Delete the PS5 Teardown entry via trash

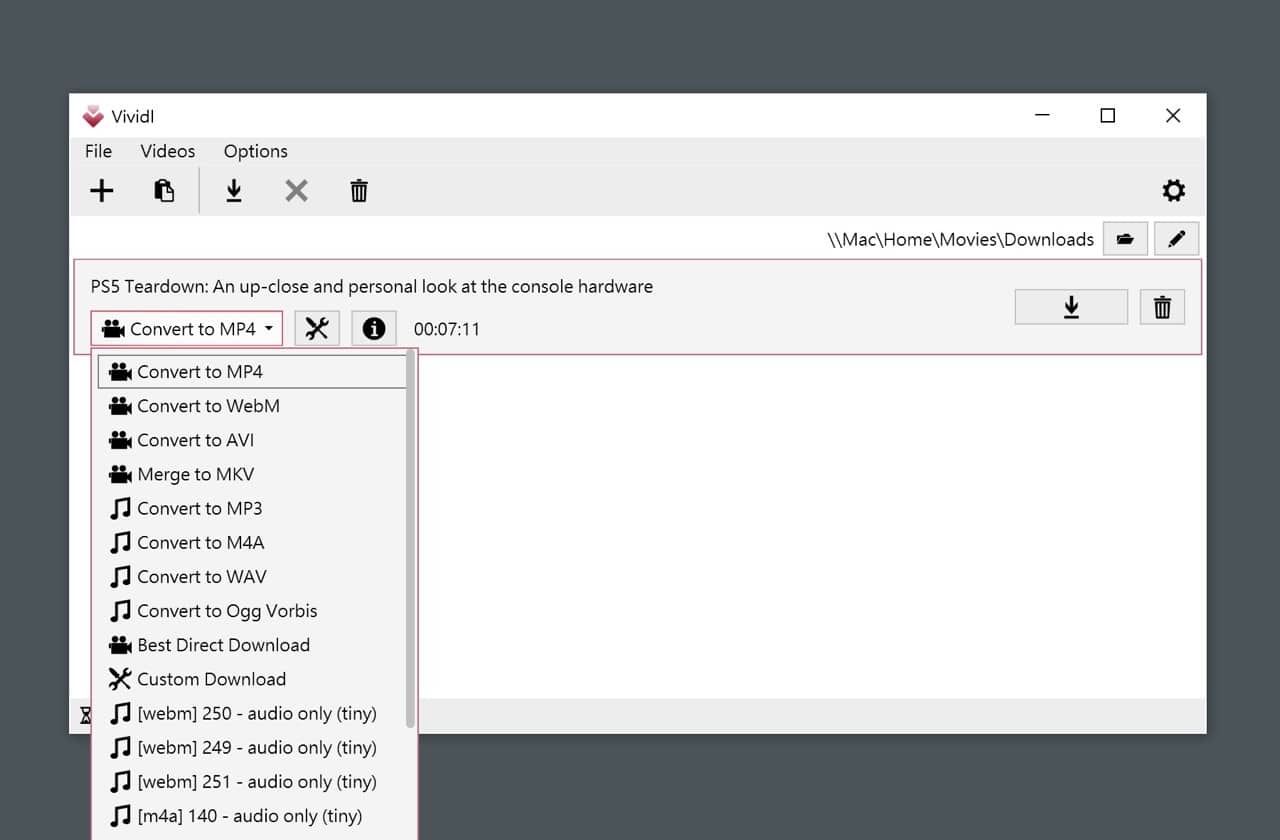point(1162,307)
